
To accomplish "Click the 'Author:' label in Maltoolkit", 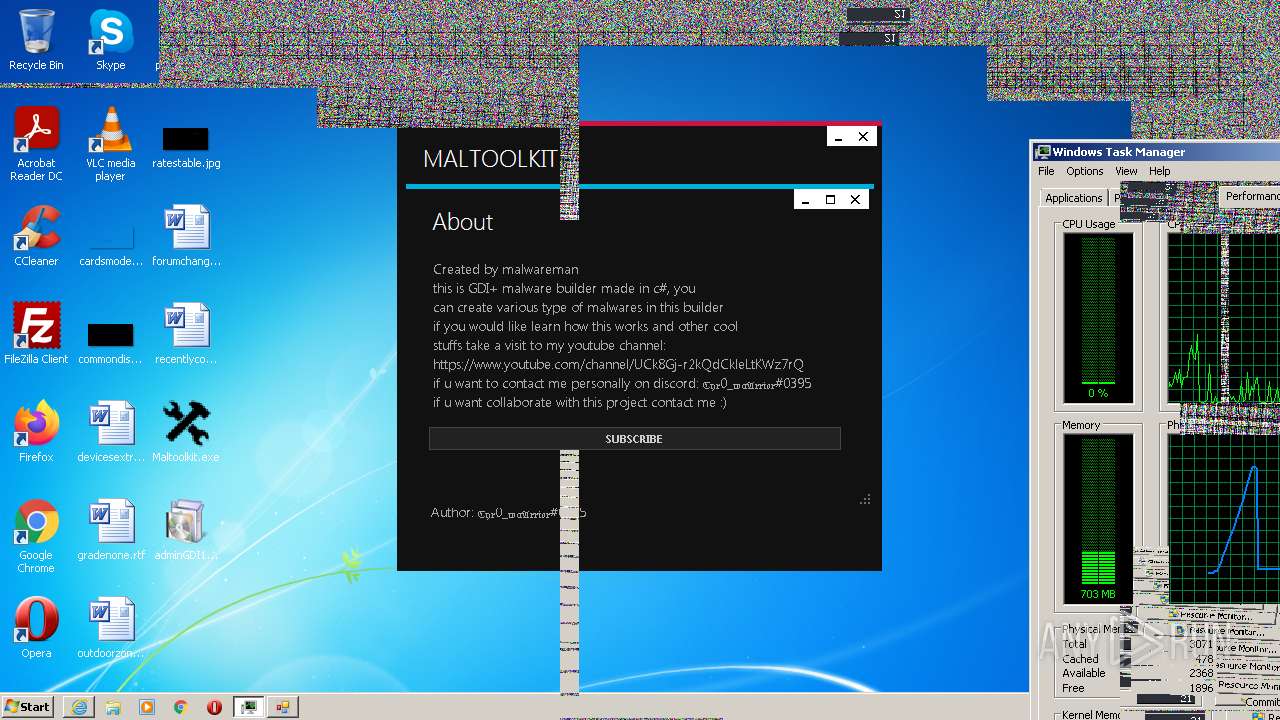I will 452,512.
